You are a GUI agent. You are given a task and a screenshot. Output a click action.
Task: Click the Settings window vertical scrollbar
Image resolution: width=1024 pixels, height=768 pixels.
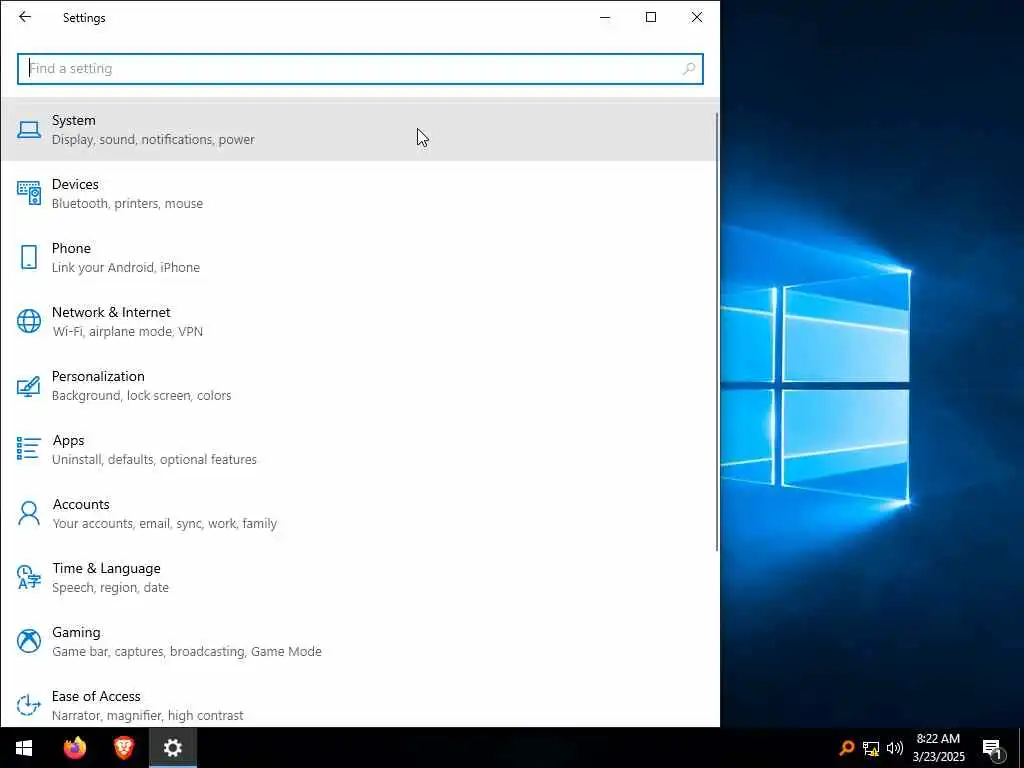pos(718,332)
